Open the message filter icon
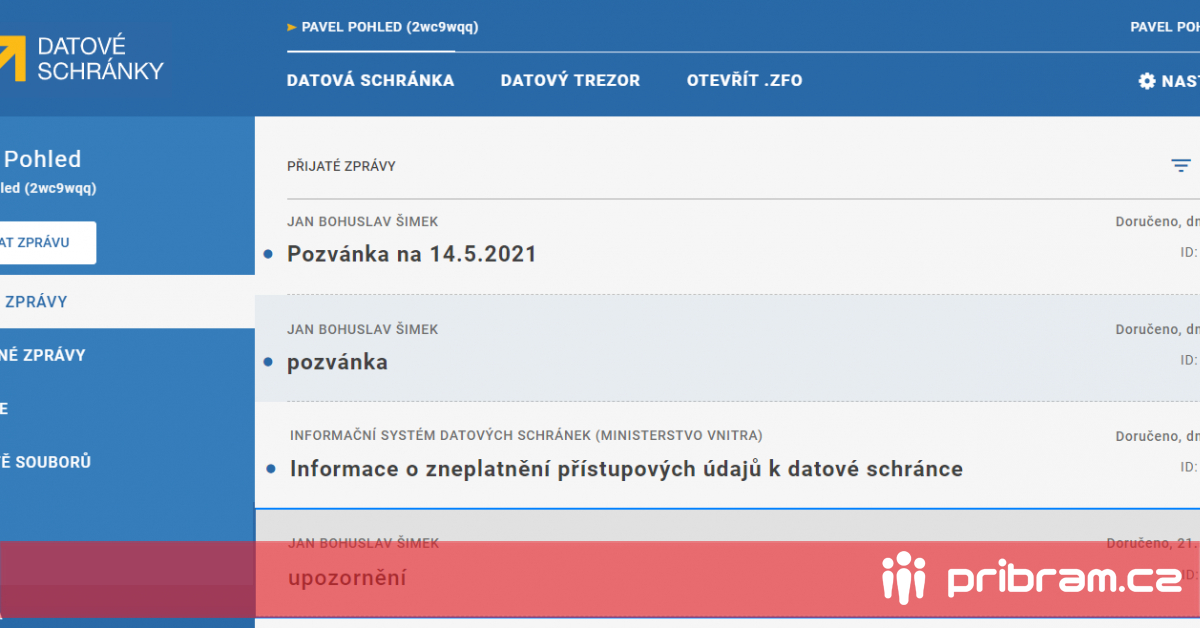Image resolution: width=1200 pixels, height=628 pixels. (1181, 166)
